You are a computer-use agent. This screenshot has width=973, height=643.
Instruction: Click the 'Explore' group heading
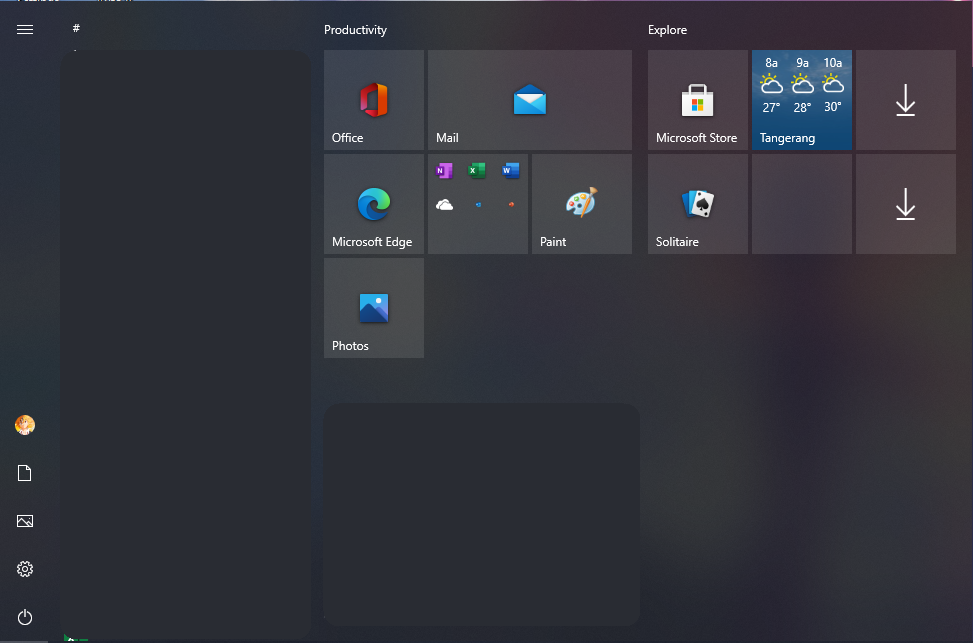click(667, 30)
